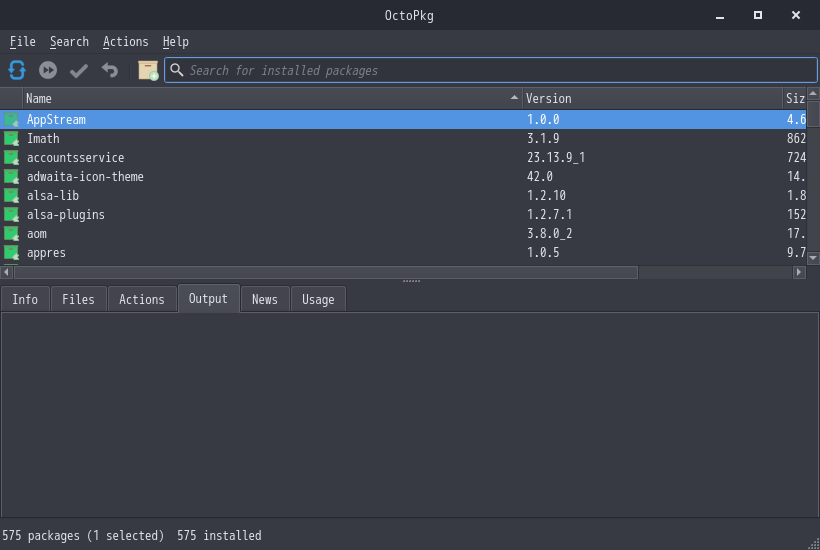Click the Name column sort arrow

(x=514, y=98)
